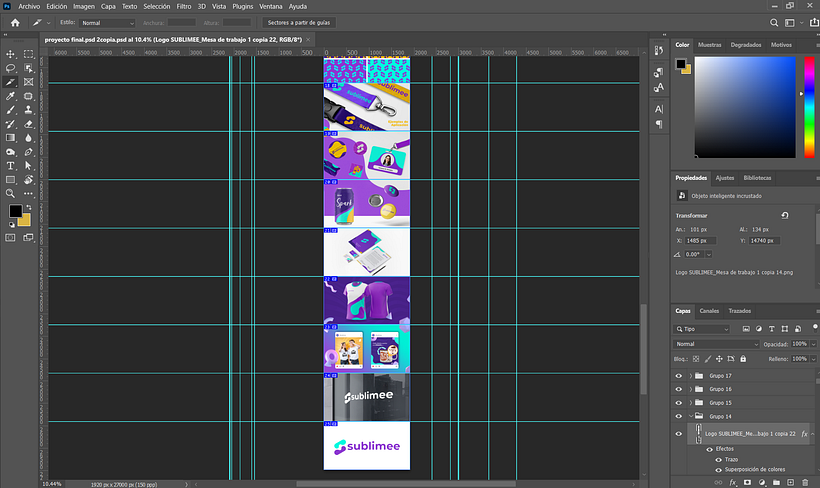Select the Move tool
820x488 pixels.
click(10, 54)
